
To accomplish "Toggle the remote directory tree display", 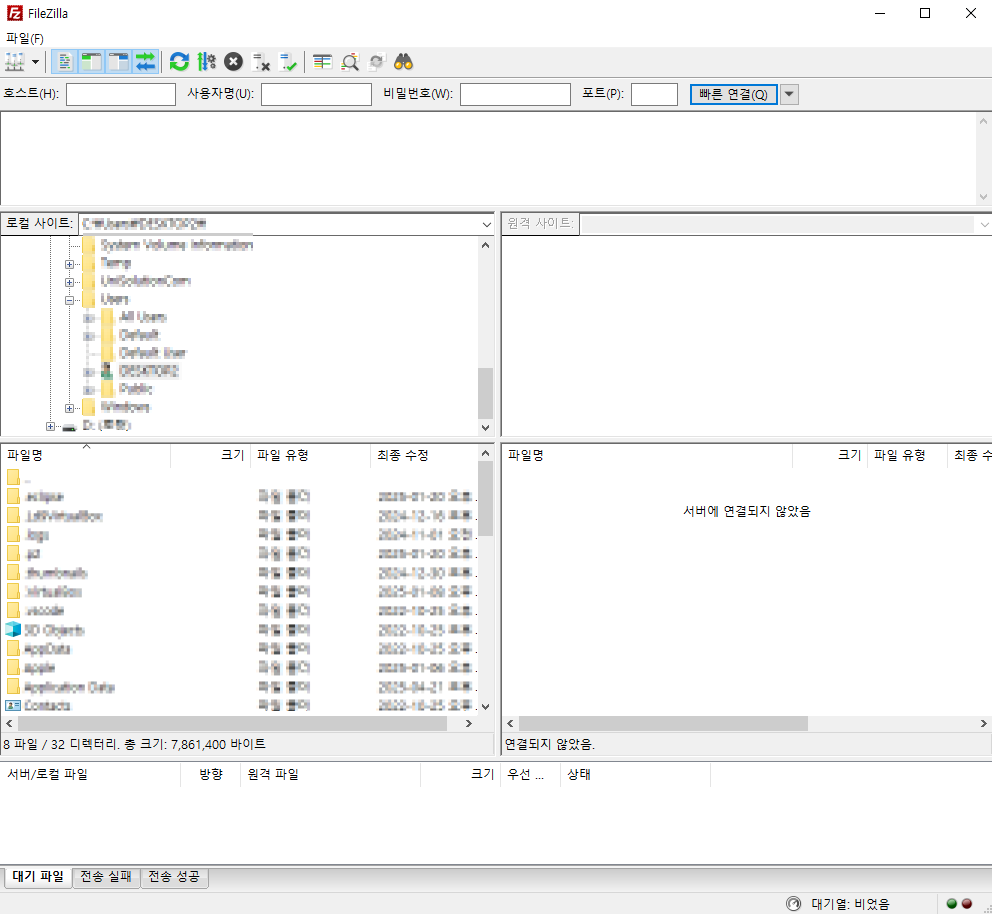I will [118, 62].
